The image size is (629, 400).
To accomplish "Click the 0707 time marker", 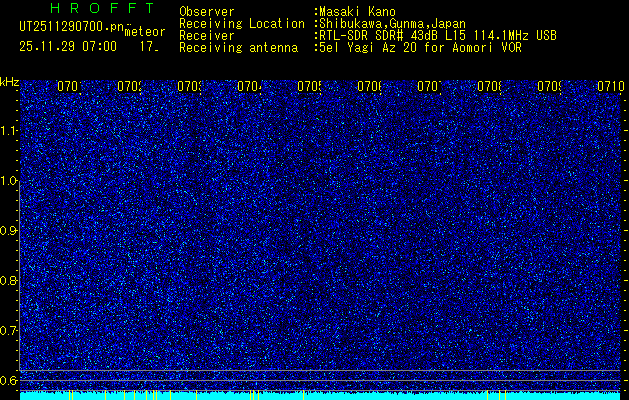I will point(430,87).
